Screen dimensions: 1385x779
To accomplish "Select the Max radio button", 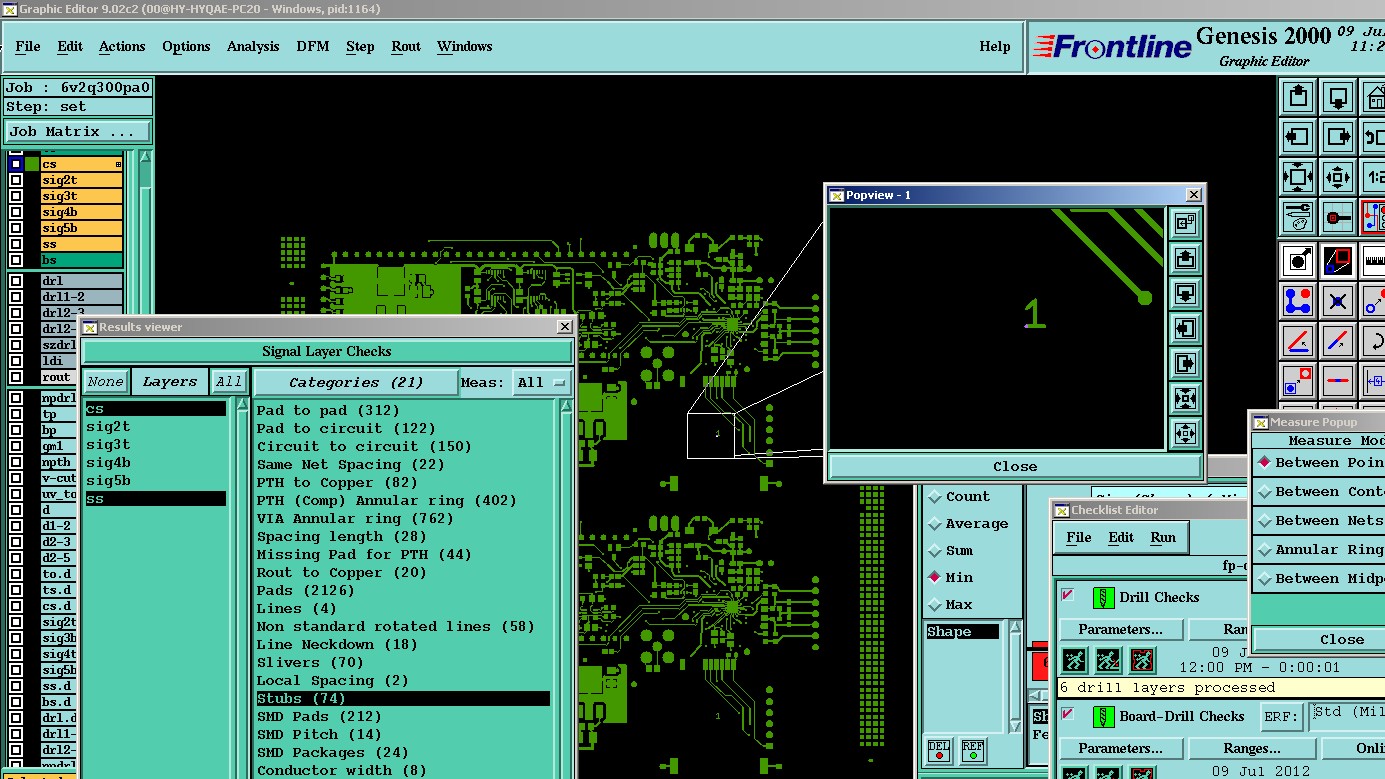I will click(935, 605).
